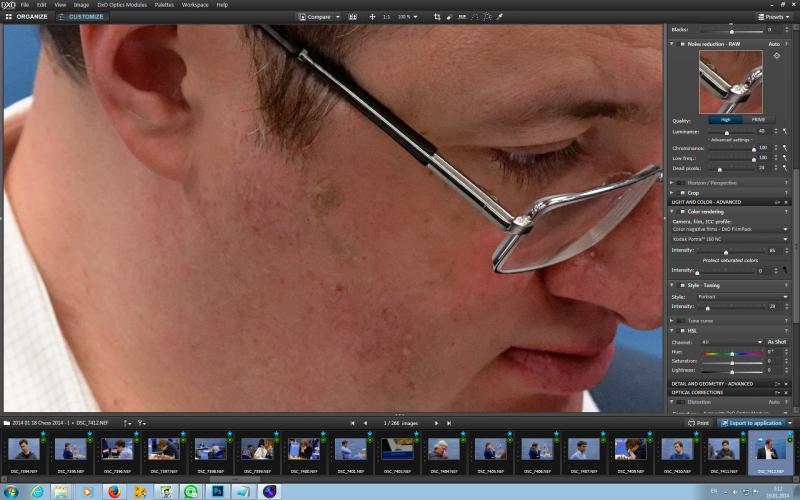Open the HSL Channel dropdown
The width and height of the screenshot is (800, 500).
[x=732, y=342]
